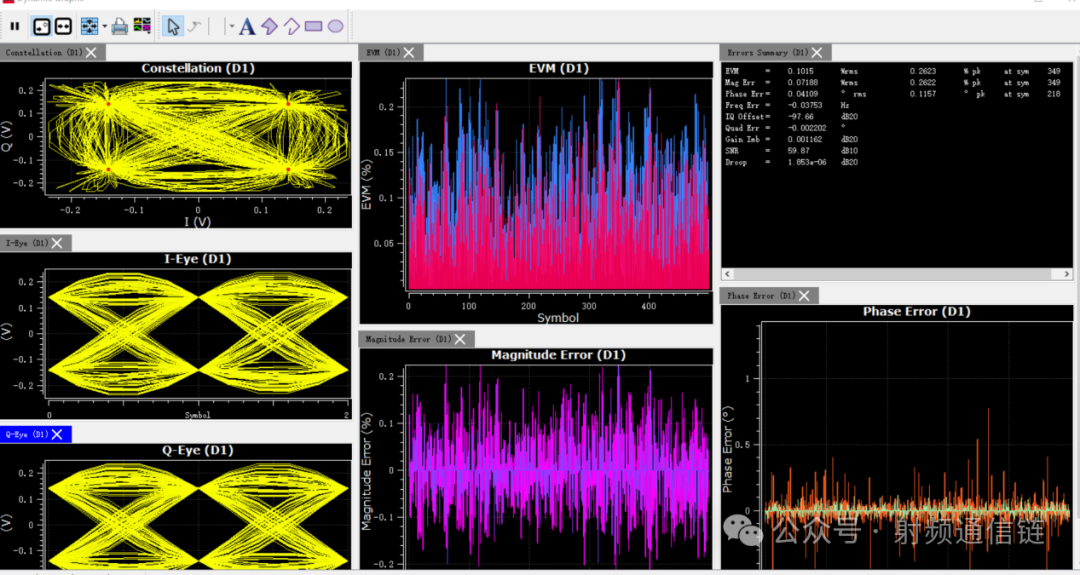This screenshot has height=575, width=1080.
Task: Click the blue grid layout icon
Action: pyautogui.click(x=90, y=26)
